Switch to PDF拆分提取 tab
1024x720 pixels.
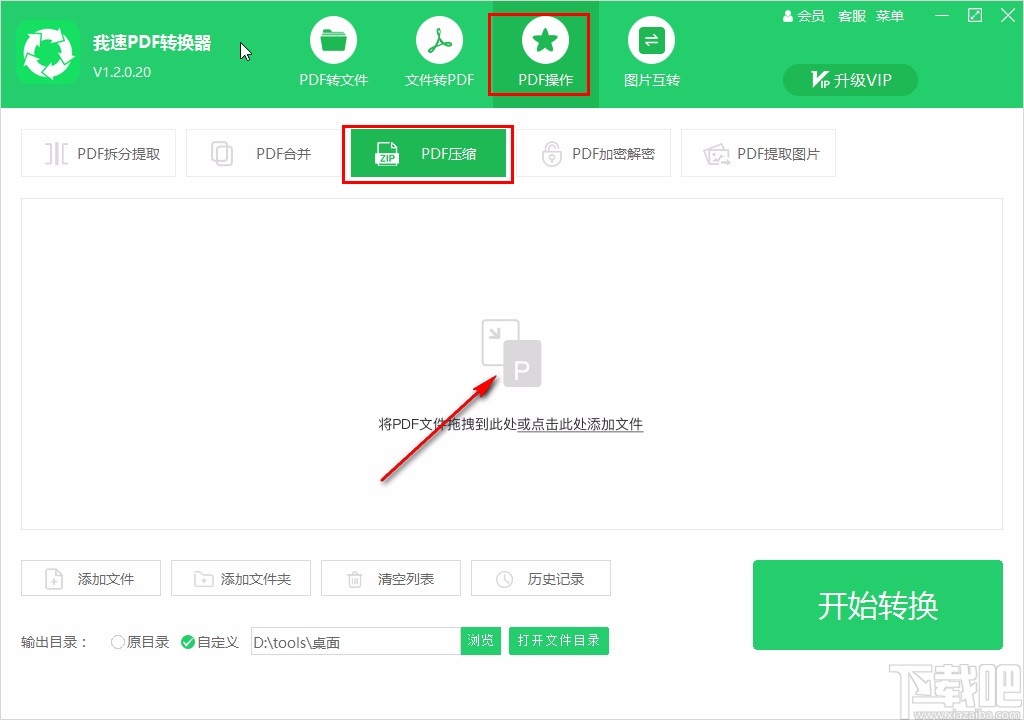(x=99, y=154)
